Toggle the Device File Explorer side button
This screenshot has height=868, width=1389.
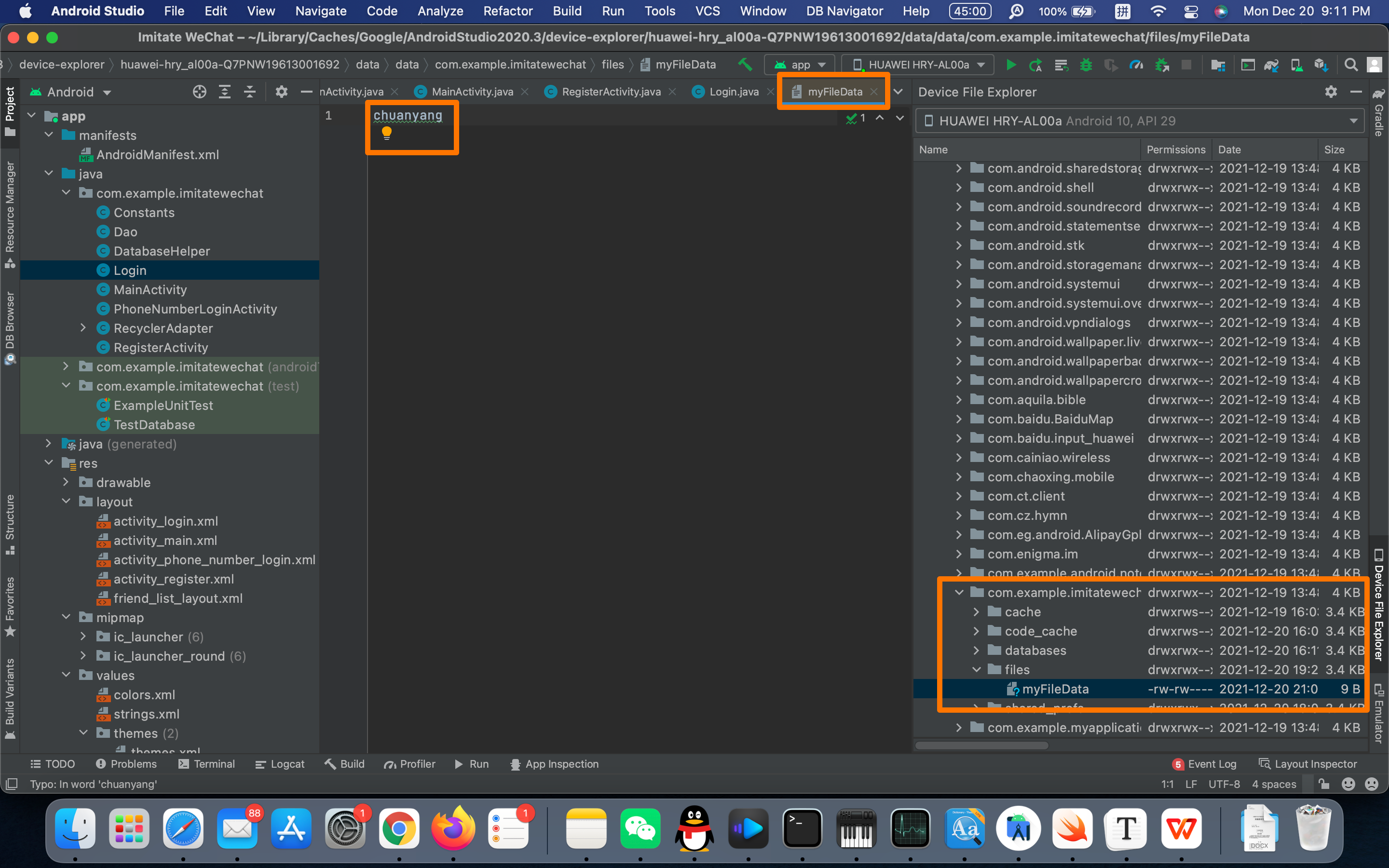1378,605
